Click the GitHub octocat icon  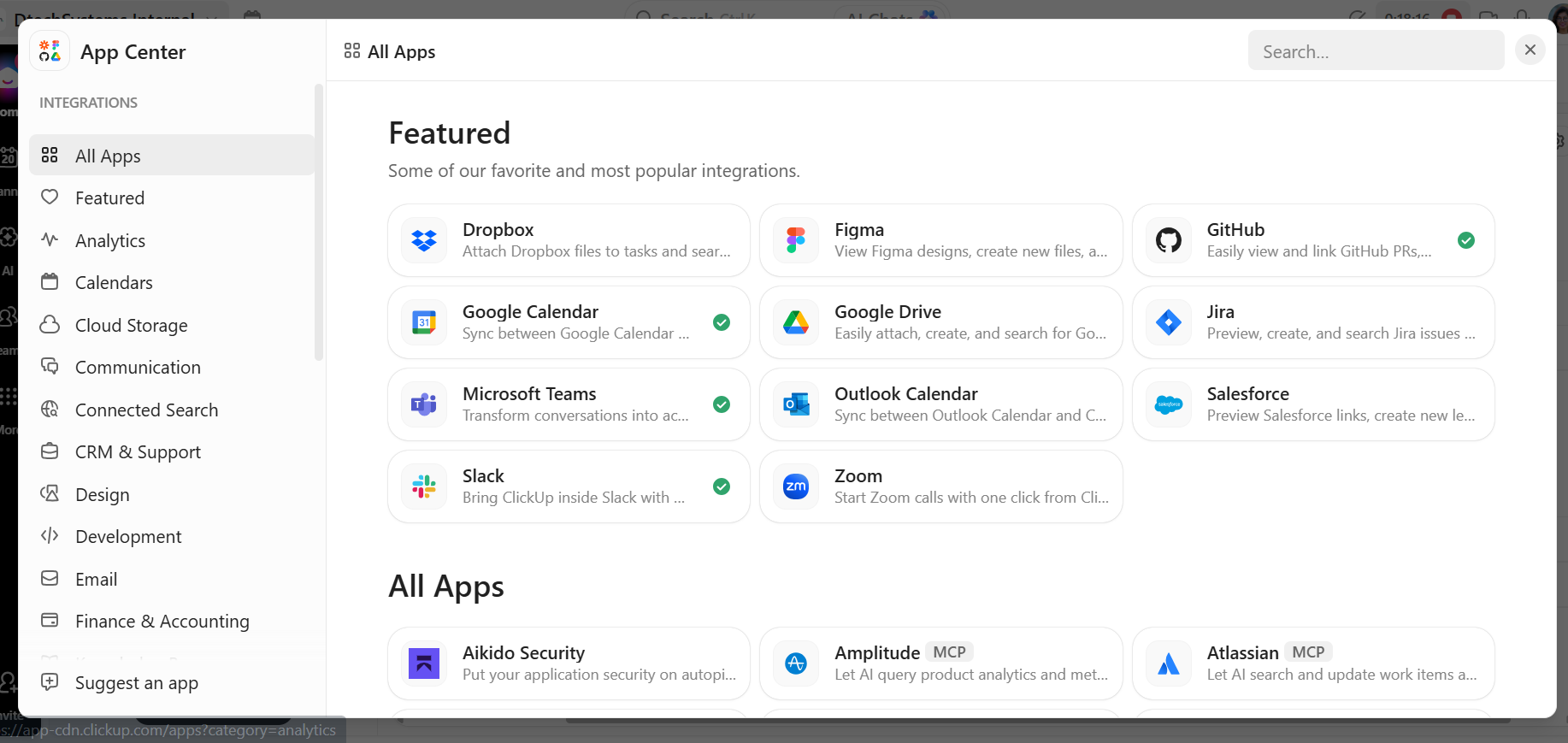point(1169,240)
